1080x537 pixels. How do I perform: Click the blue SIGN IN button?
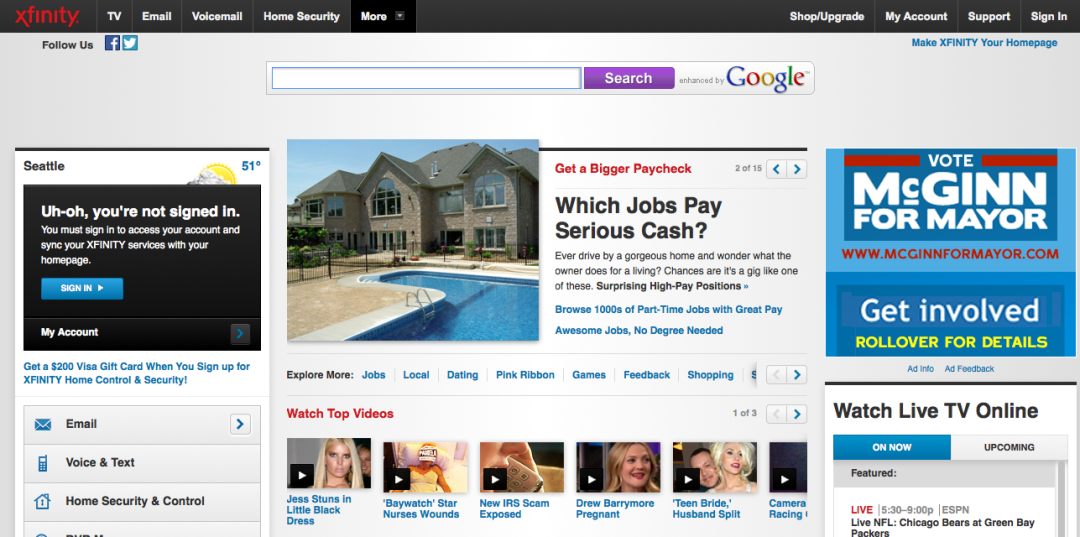click(x=82, y=288)
